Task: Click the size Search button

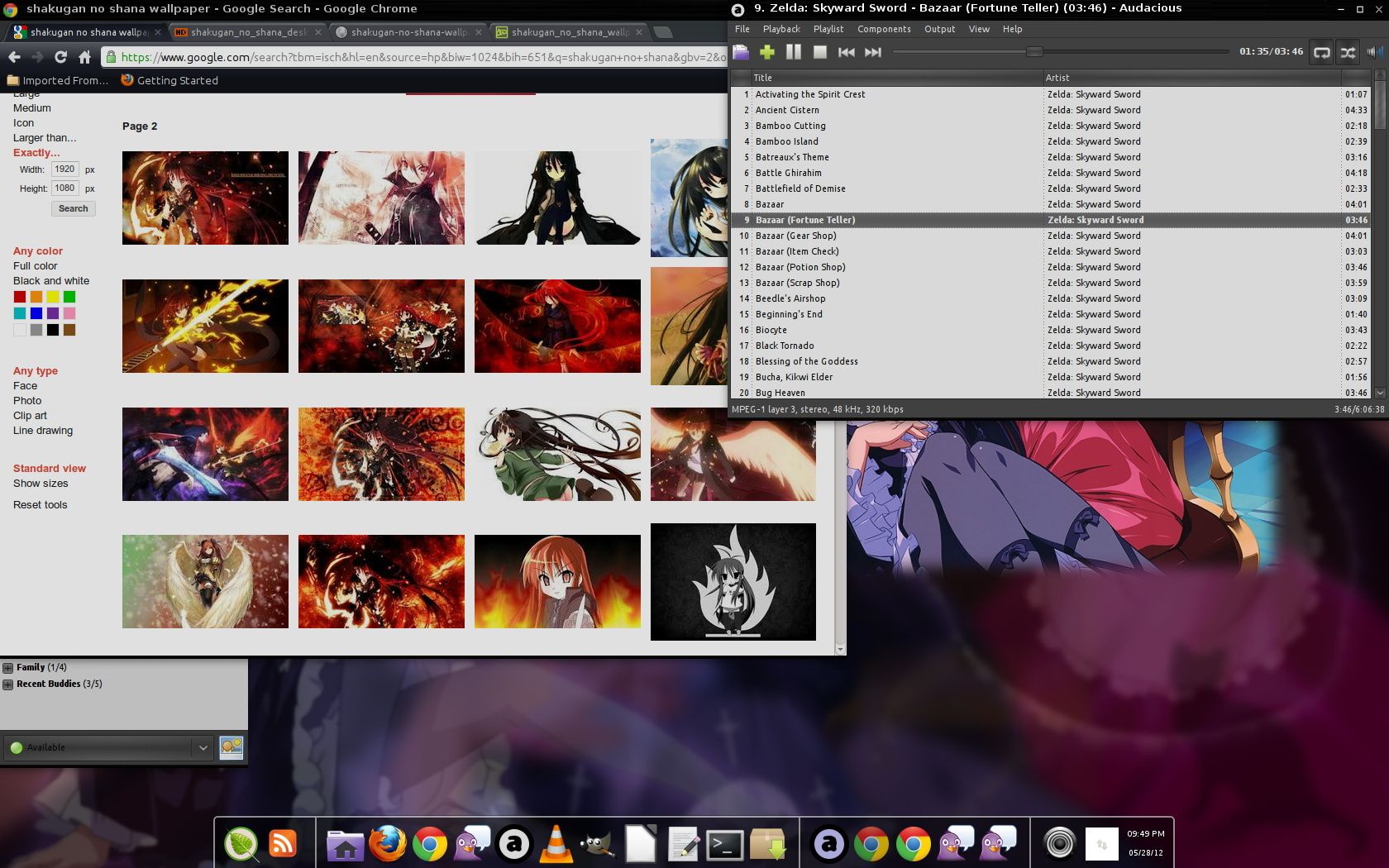Action: pyautogui.click(x=73, y=208)
